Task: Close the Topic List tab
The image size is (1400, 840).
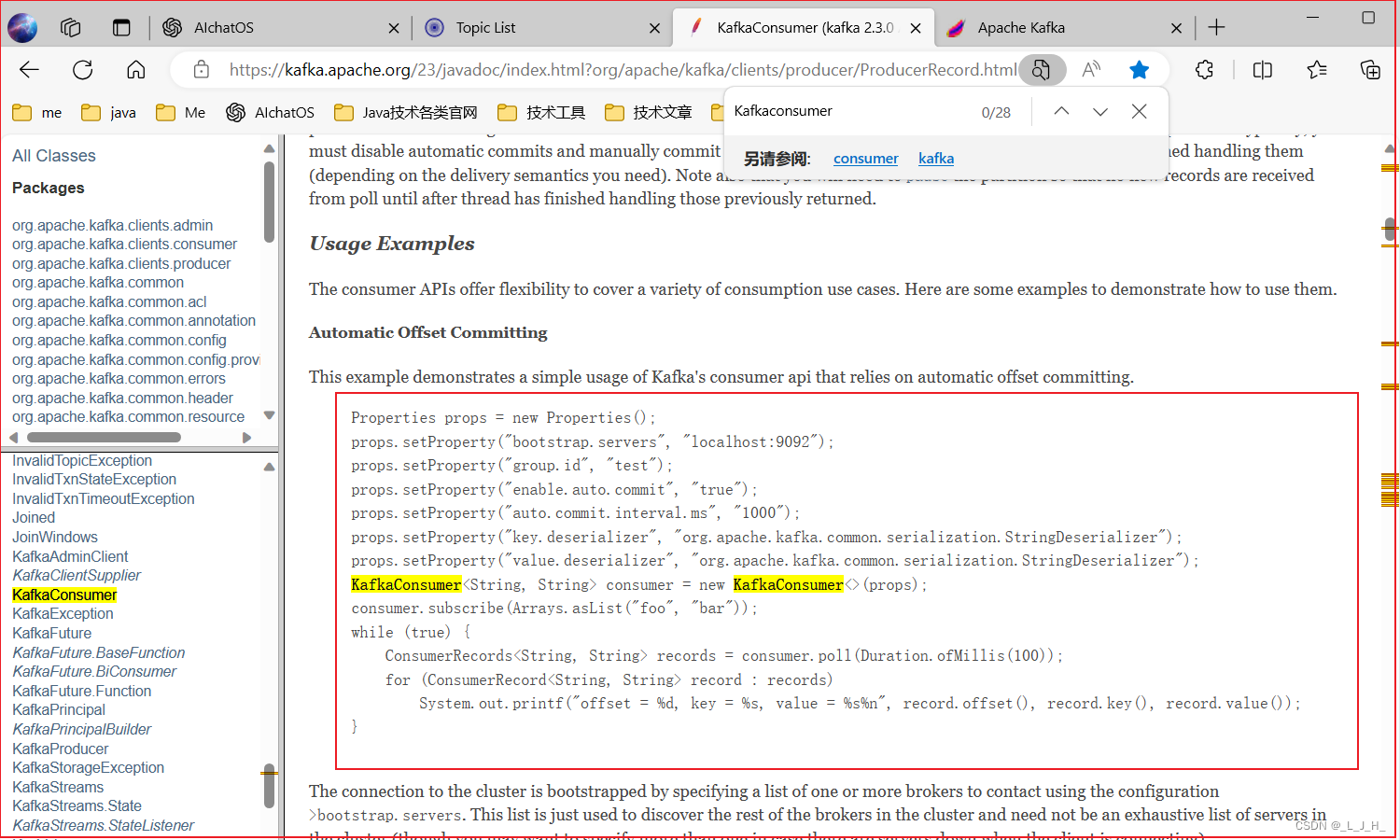Action: (654, 28)
